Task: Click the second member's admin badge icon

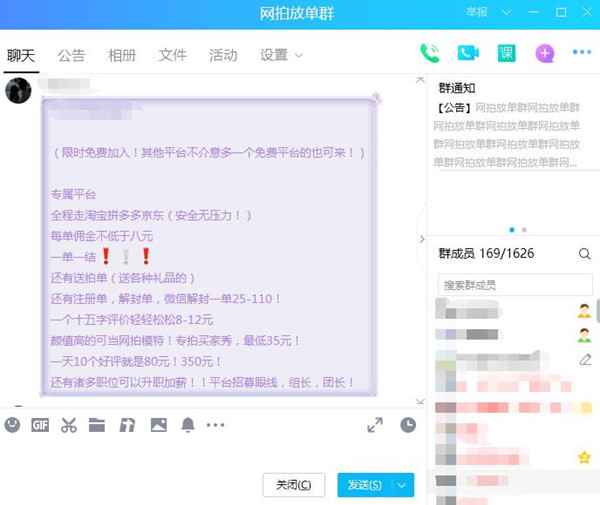Action: pyautogui.click(x=584, y=335)
